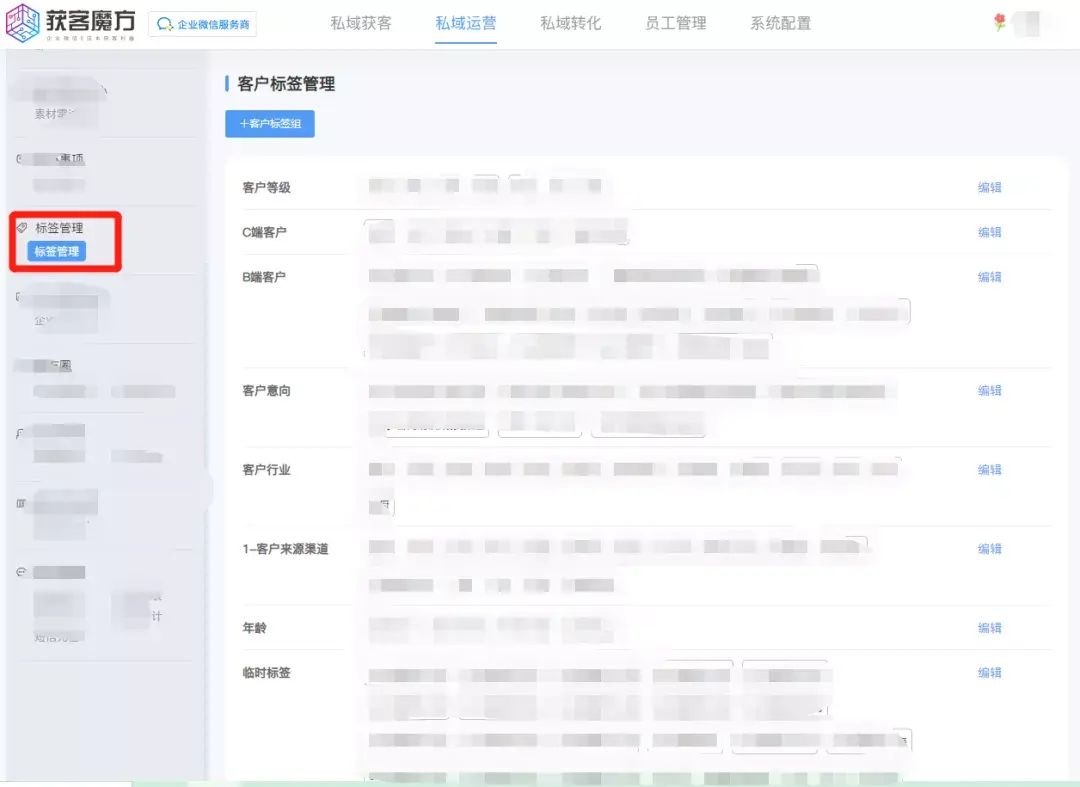The width and height of the screenshot is (1080, 787).
Task: Select the 私域运营 tab
Action: [465, 23]
